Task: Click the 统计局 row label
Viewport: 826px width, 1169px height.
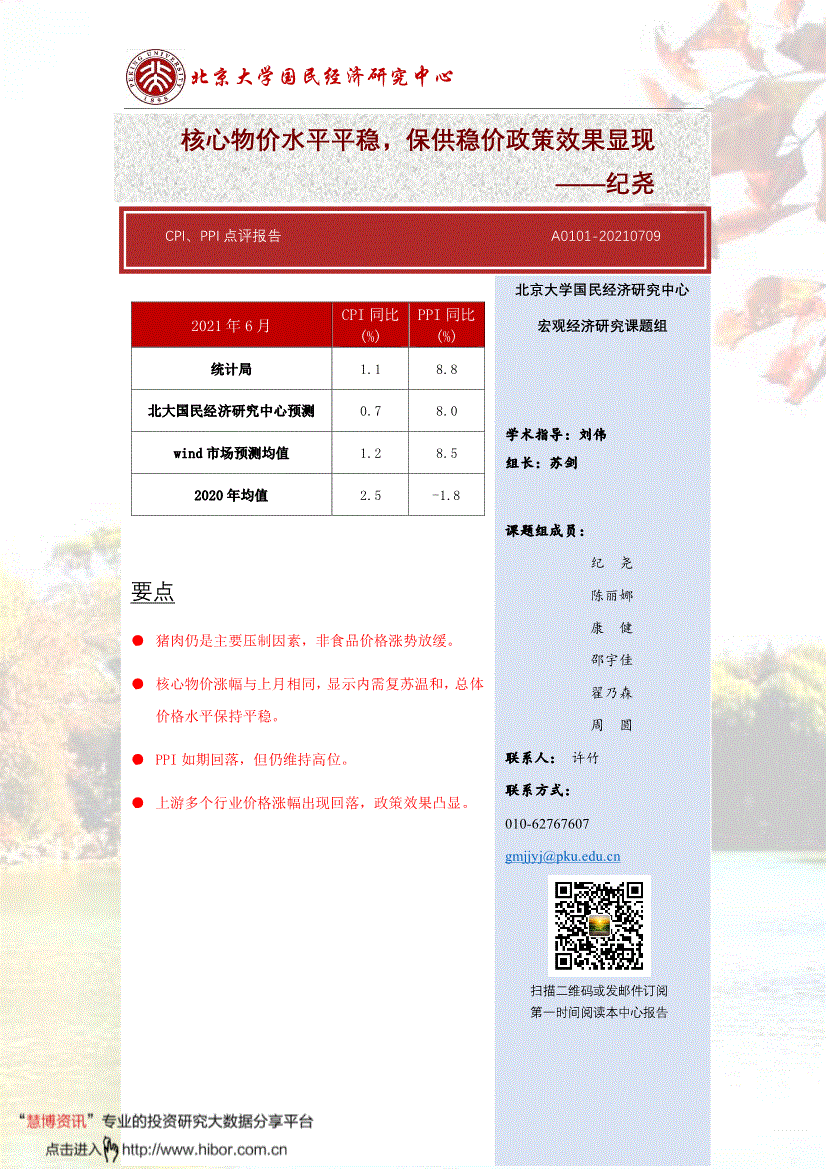Action: (231, 369)
